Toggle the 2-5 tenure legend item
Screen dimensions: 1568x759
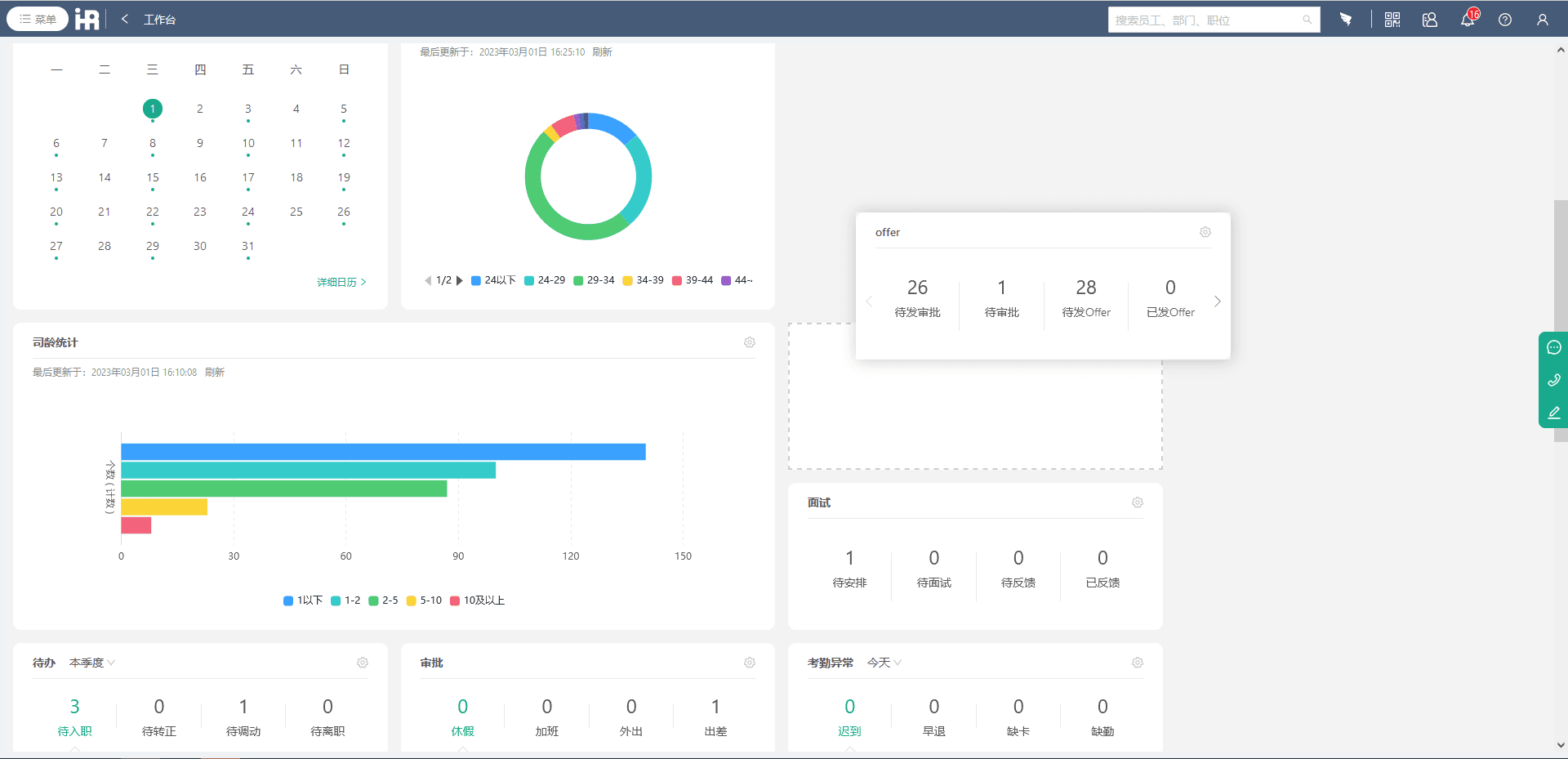pos(384,601)
